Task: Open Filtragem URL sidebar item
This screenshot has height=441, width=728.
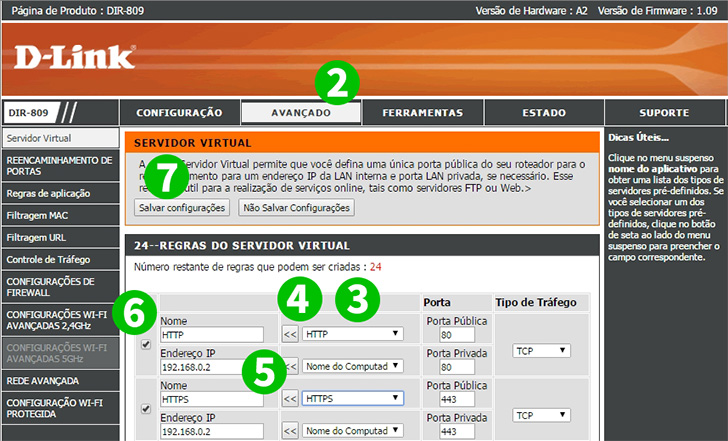Action: [x=60, y=238]
